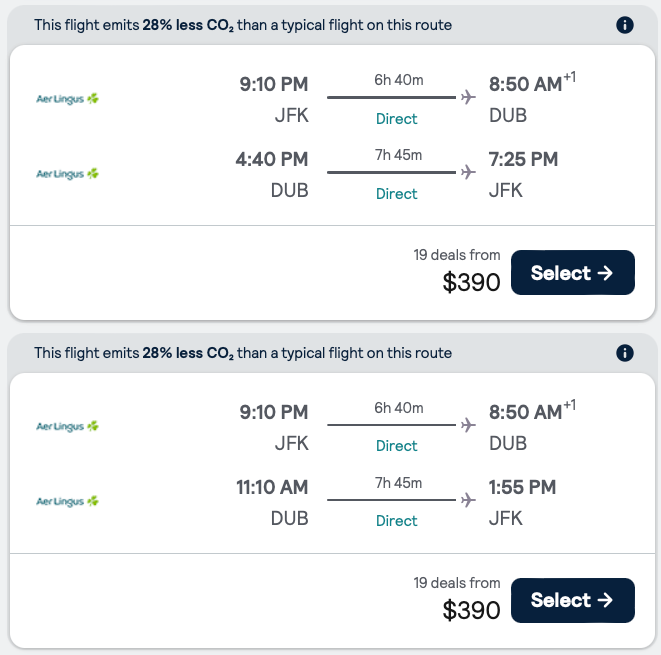Click the airplane icon on the second card's outbound flight

467,425
